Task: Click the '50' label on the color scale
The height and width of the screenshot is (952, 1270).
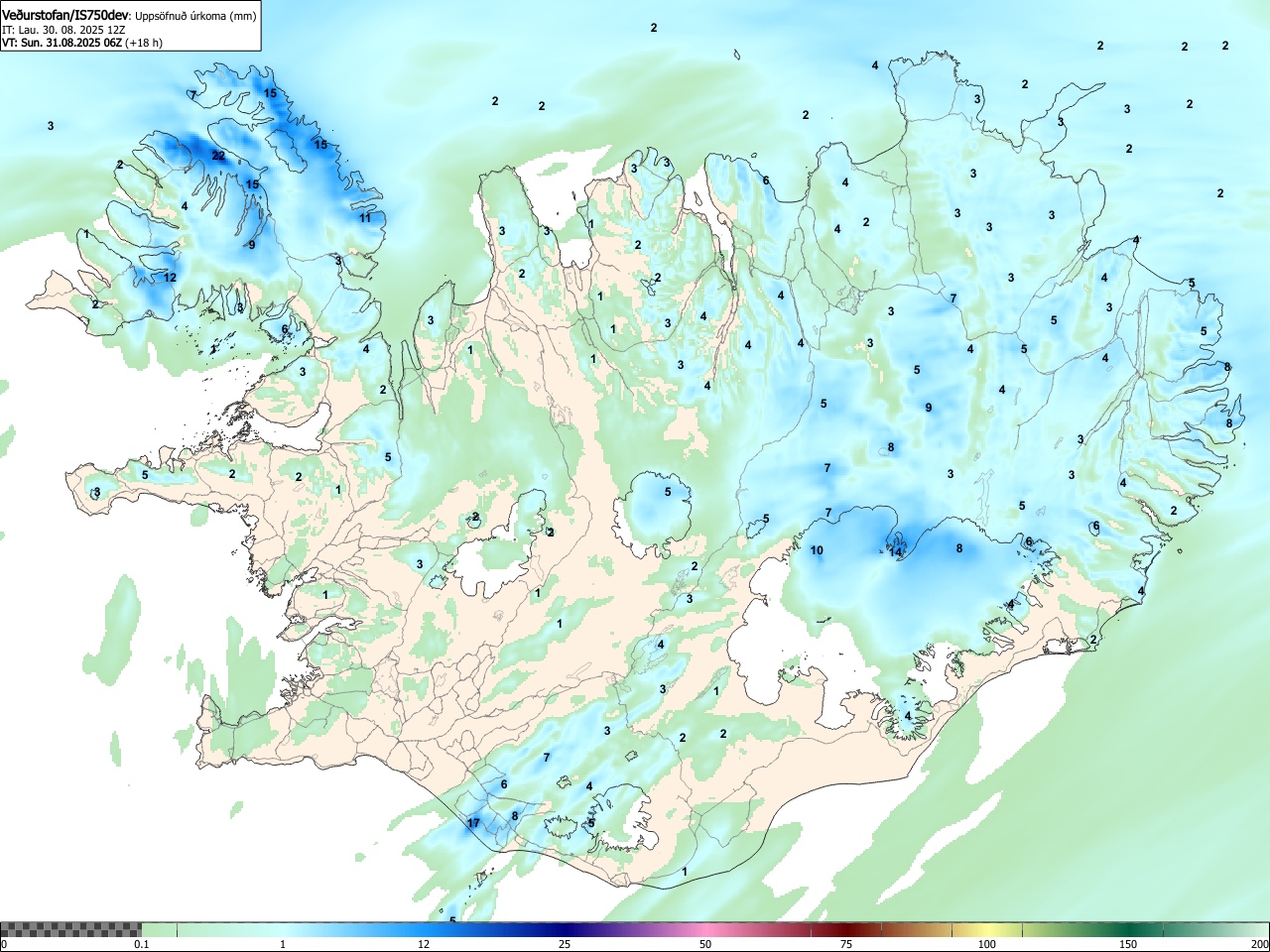Action: click(705, 944)
